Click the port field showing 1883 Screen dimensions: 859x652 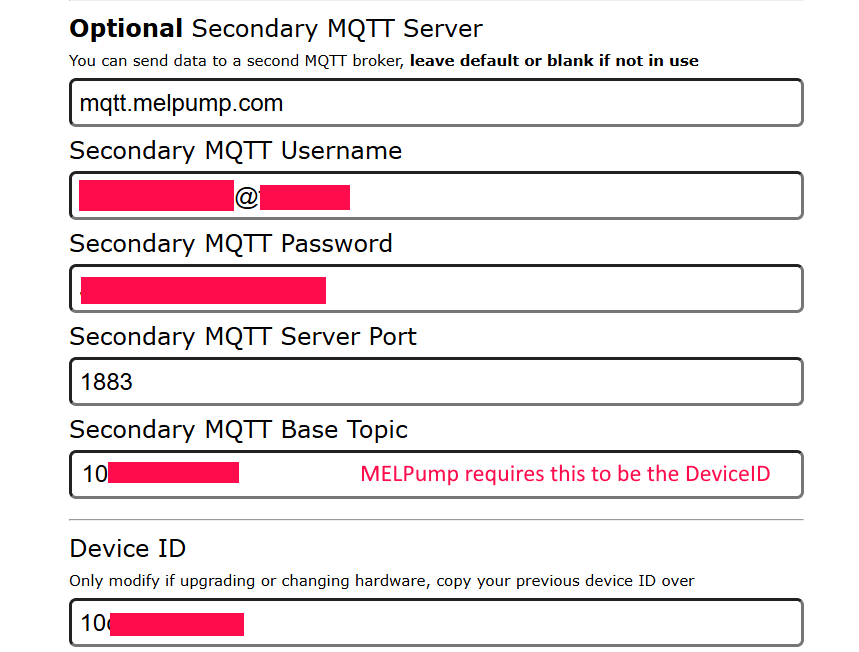pyautogui.click(x=435, y=382)
